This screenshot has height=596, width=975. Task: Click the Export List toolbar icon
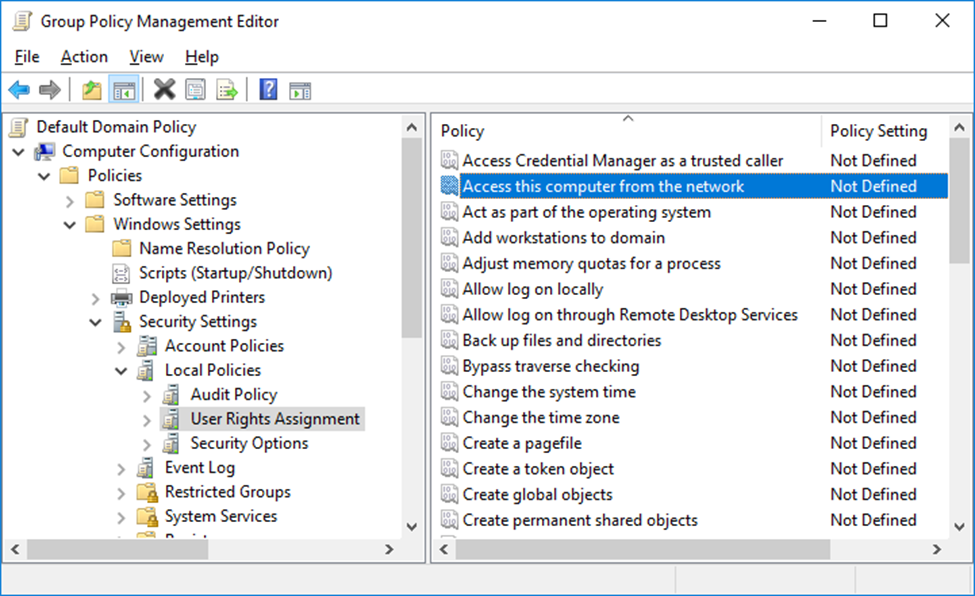pos(227,90)
